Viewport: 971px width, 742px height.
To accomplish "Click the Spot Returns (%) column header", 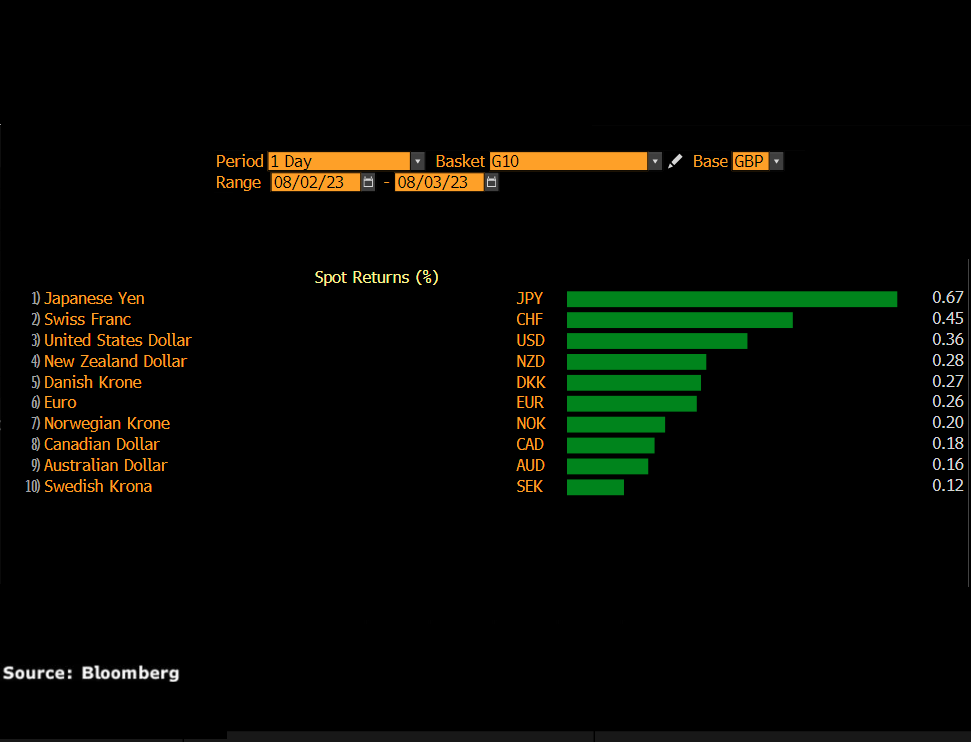I will click(376, 277).
